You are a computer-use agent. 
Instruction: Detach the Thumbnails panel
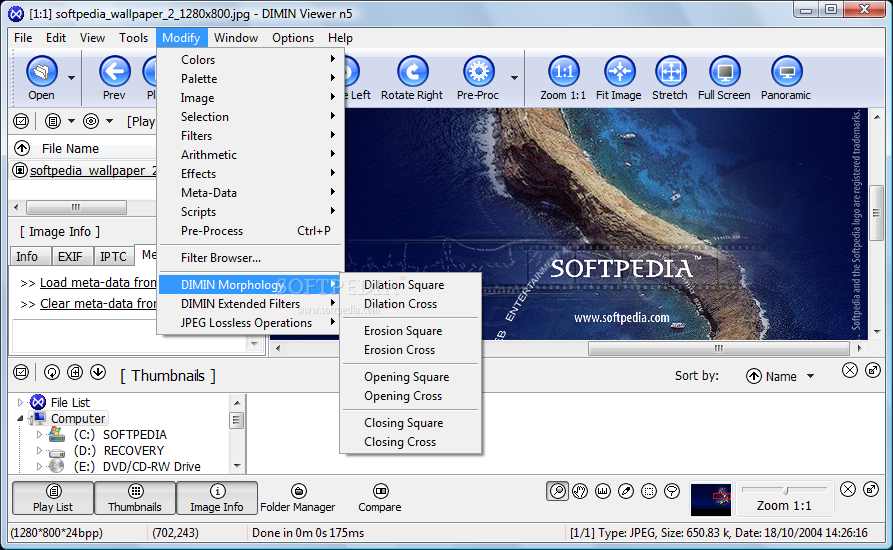[x=872, y=371]
